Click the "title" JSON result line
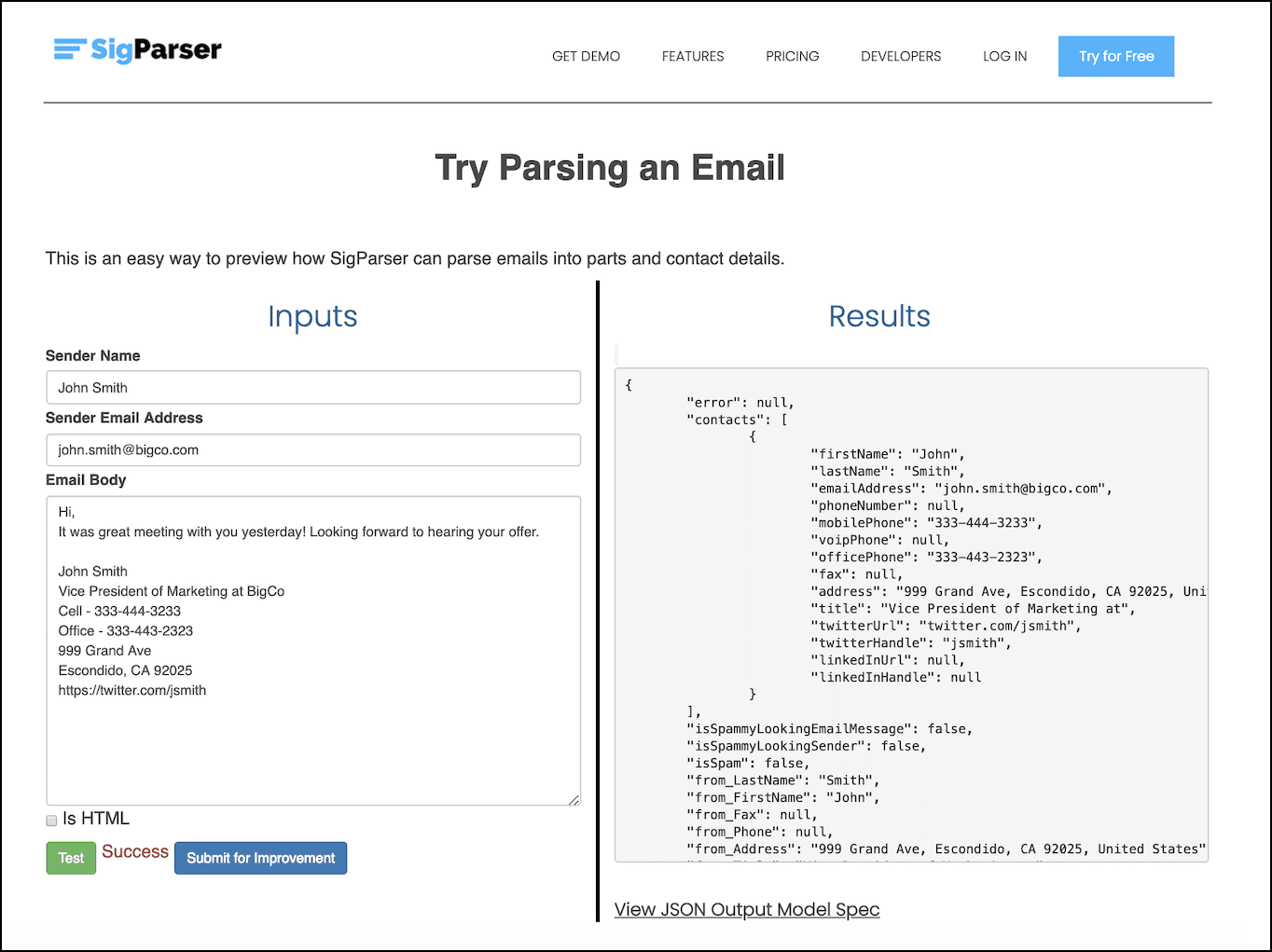This screenshot has width=1272, height=952. point(974,609)
